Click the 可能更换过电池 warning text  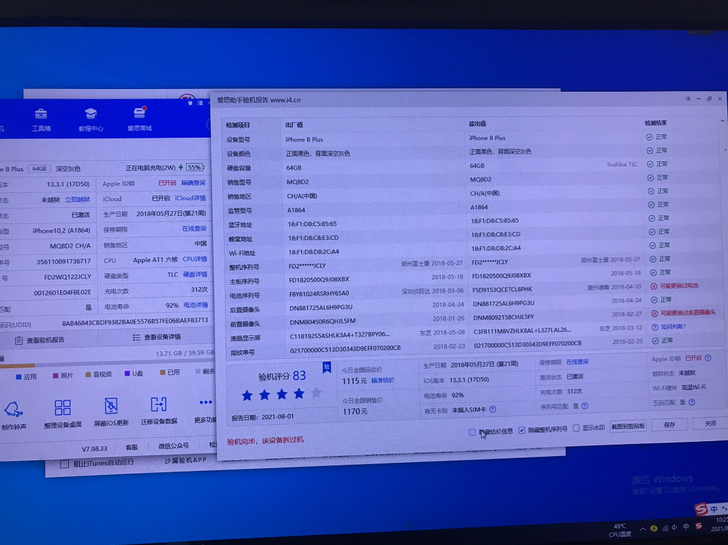click(x=679, y=285)
